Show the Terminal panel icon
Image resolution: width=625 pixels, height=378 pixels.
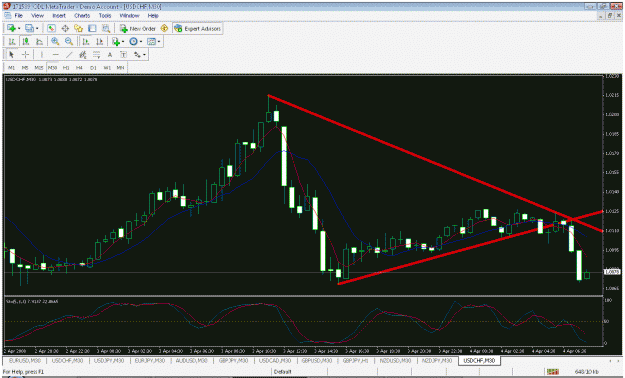92,28
